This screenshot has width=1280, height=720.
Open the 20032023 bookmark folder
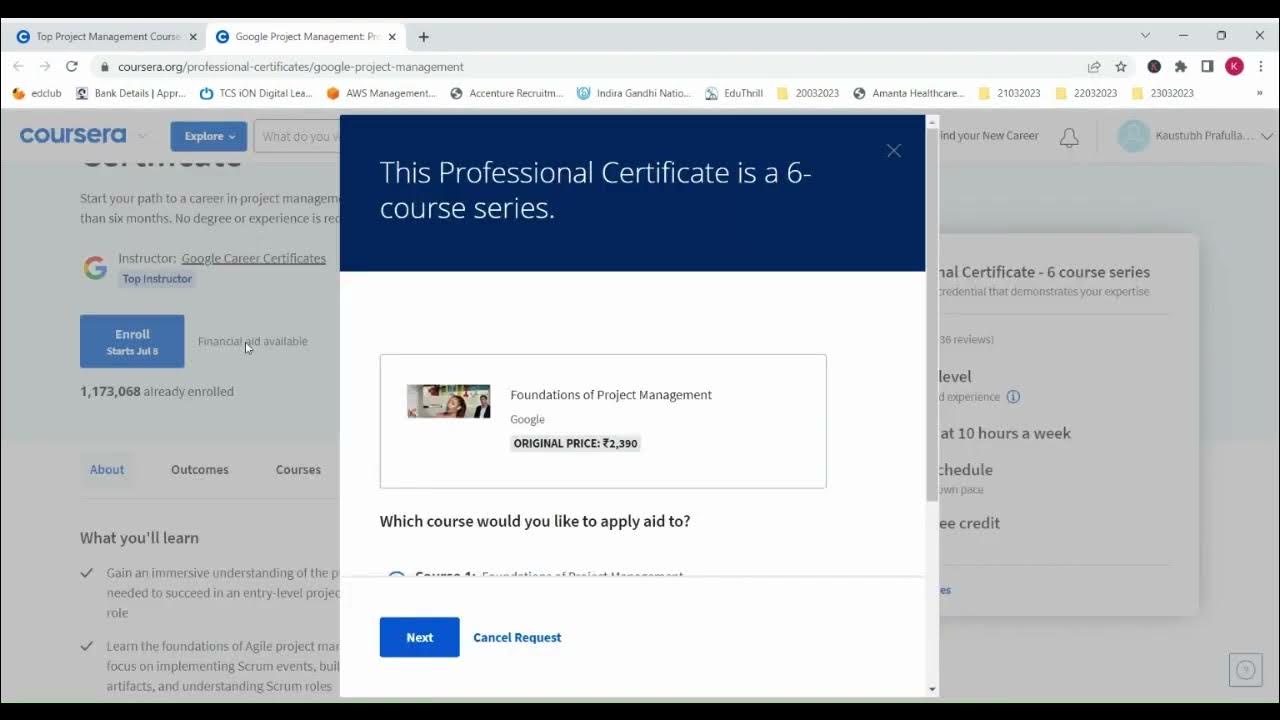click(x=808, y=93)
